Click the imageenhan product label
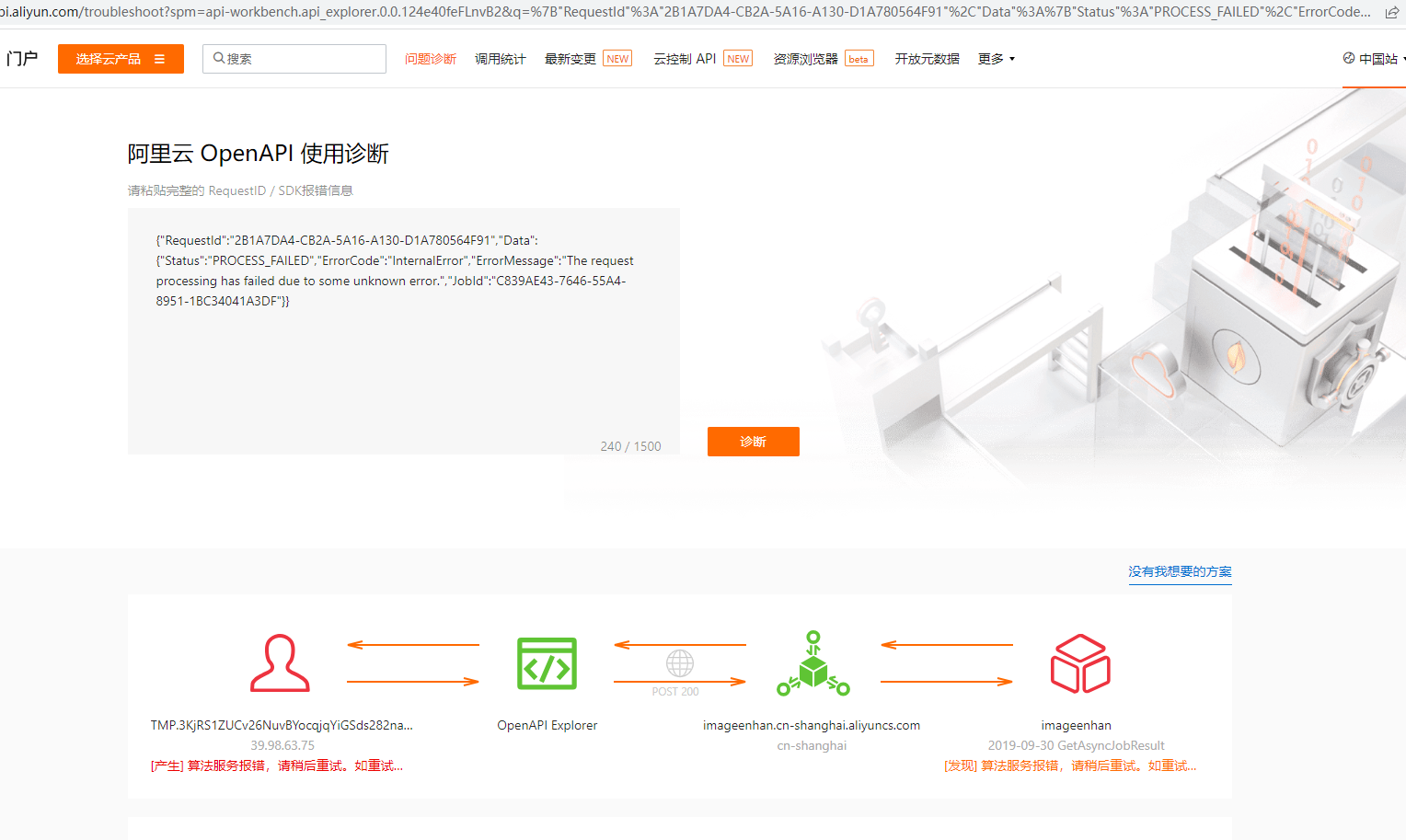Screen dimensions: 1406x840 click(1077, 725)
